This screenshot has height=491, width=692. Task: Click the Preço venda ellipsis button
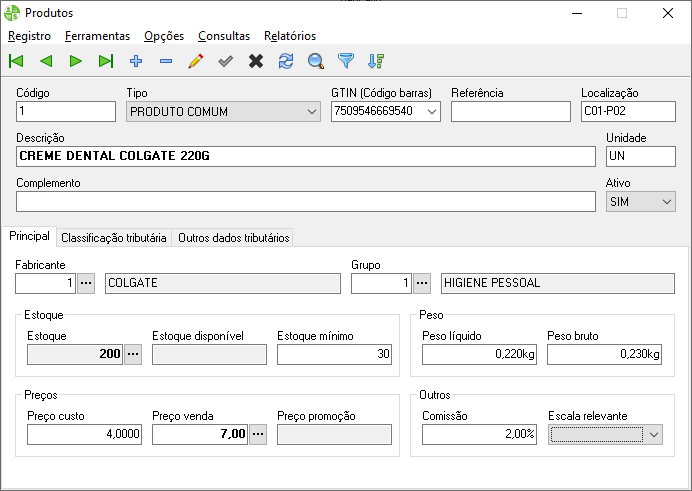point(259,434)
